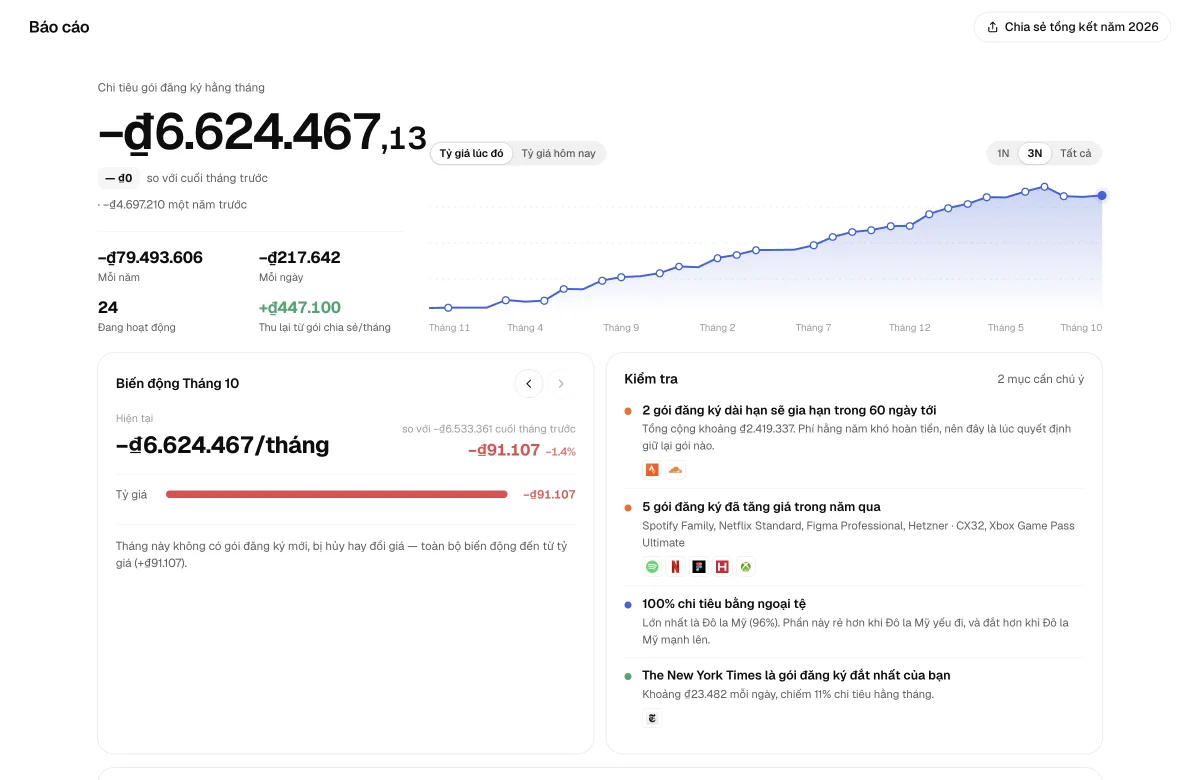
Task: Click the −1.4% change percentage
Action: point(561,452)
